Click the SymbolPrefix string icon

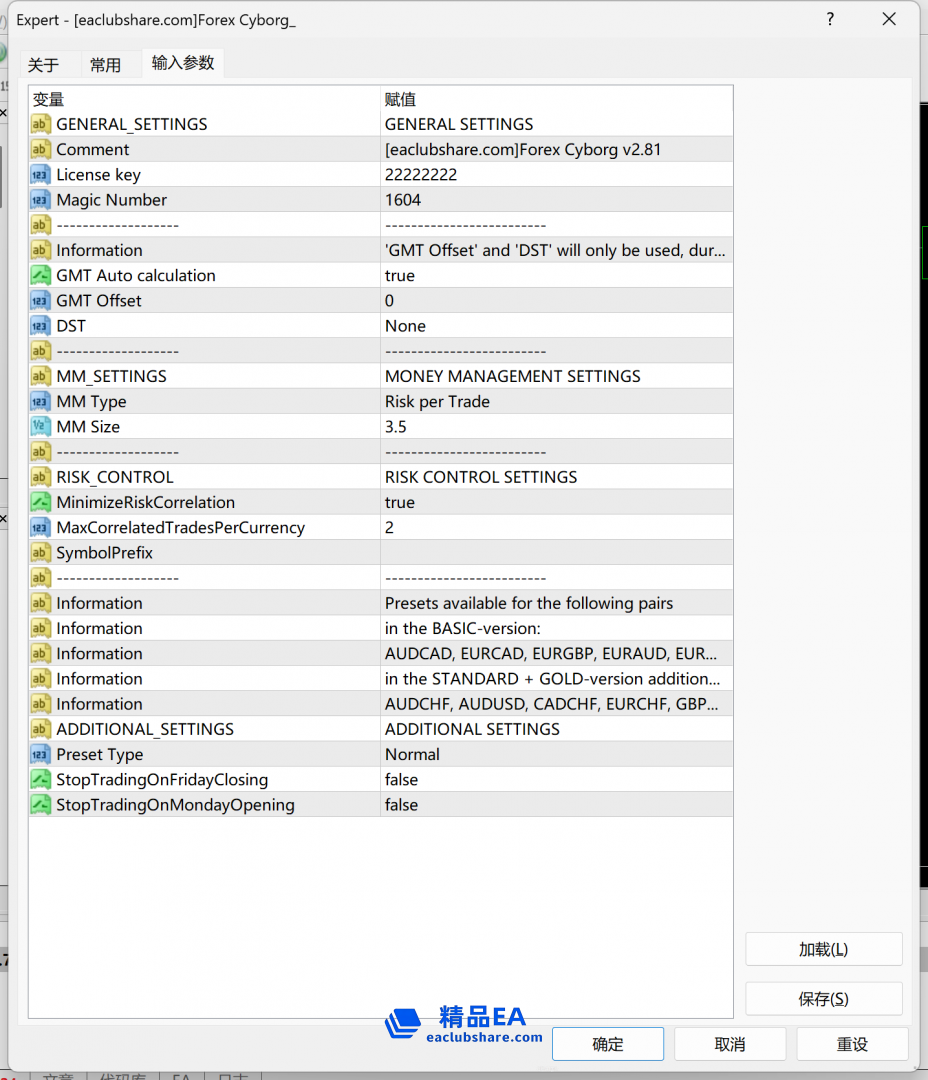pos(40,553)
